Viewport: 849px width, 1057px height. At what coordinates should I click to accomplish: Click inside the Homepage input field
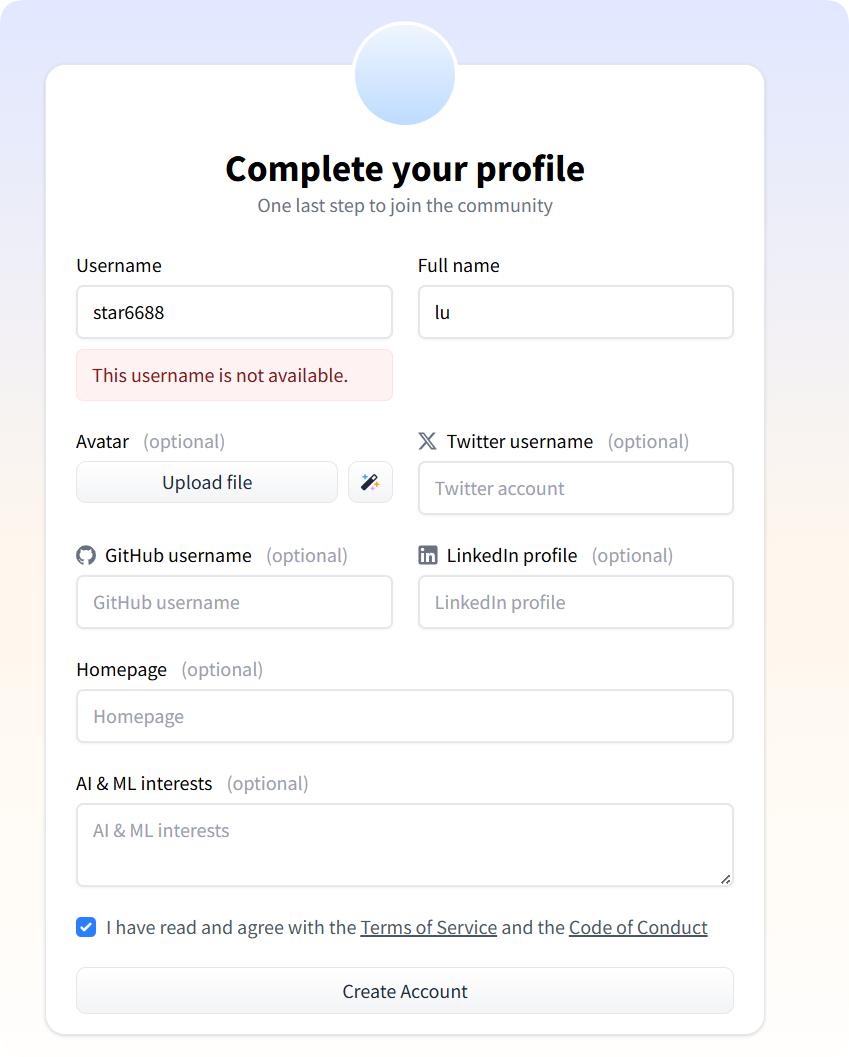coord(405,716)
